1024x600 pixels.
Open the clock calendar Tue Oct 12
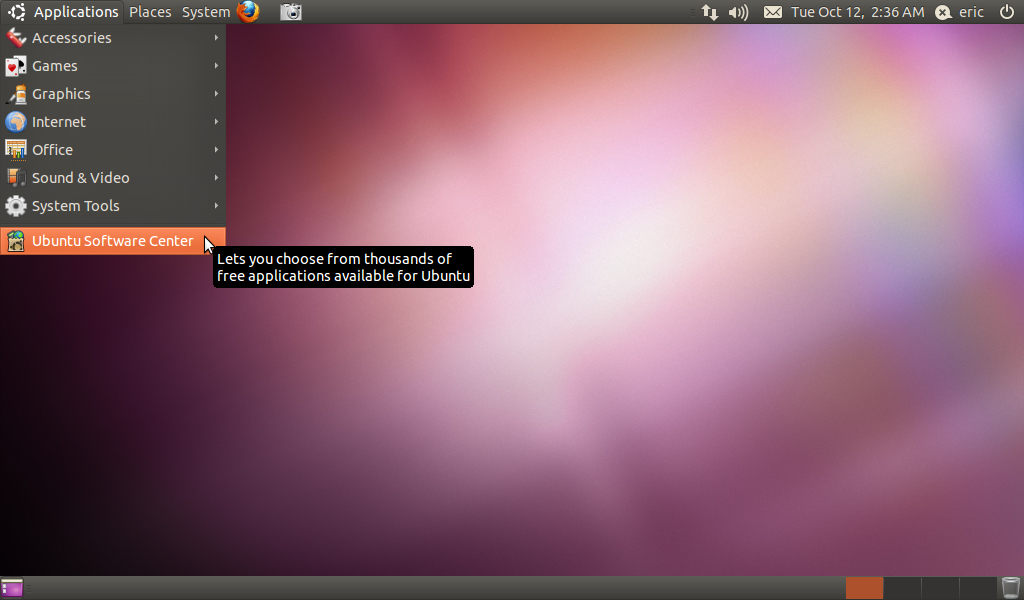[857, 12]
